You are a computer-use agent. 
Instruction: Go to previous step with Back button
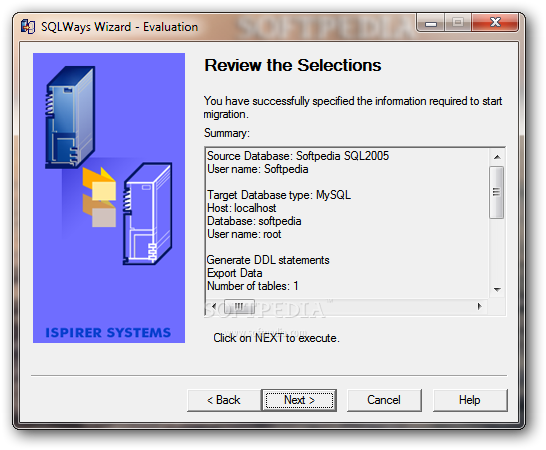[x=224, y=400]
